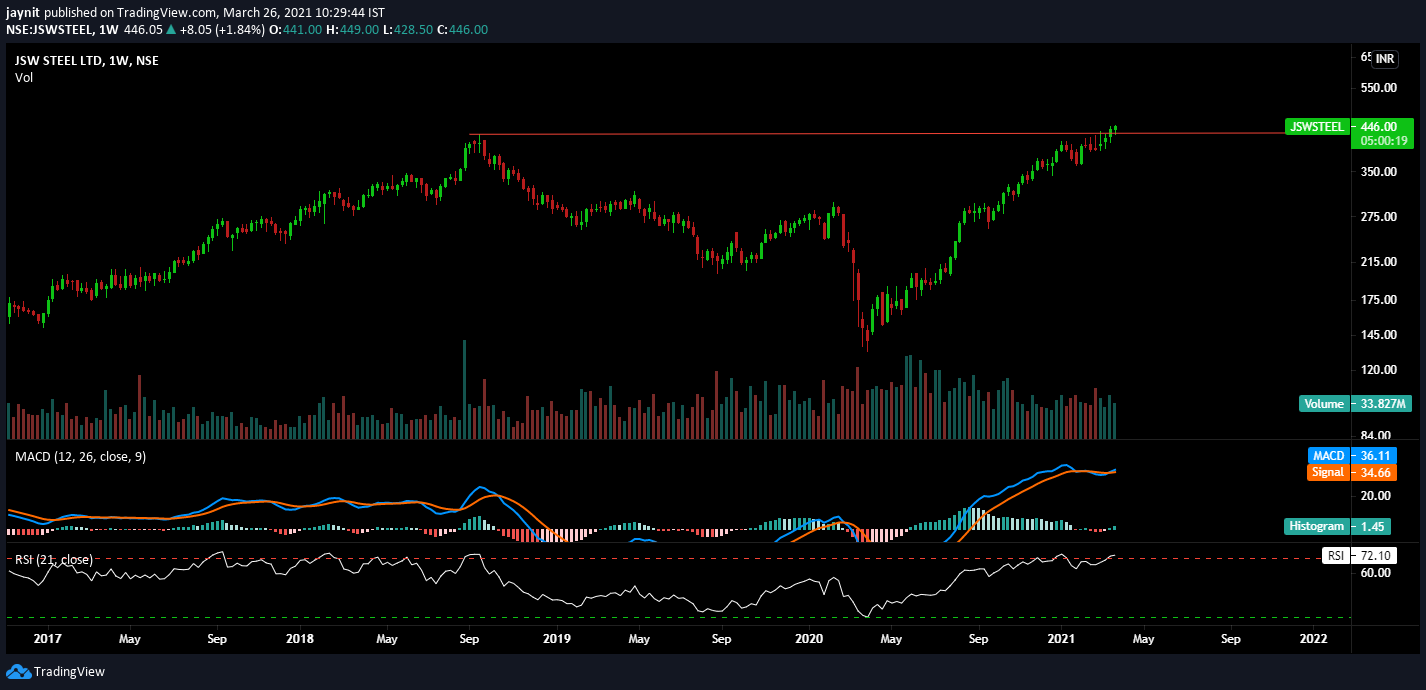Click the 84.00 price axis label

coord(1376,435)
